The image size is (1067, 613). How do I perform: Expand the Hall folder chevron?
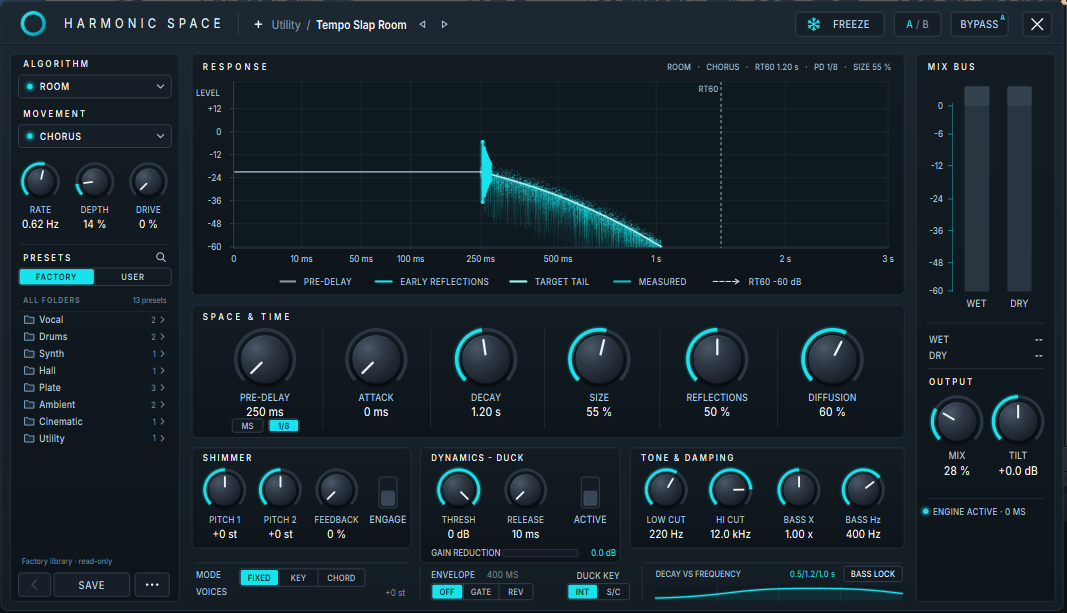[x=162, y=371]
